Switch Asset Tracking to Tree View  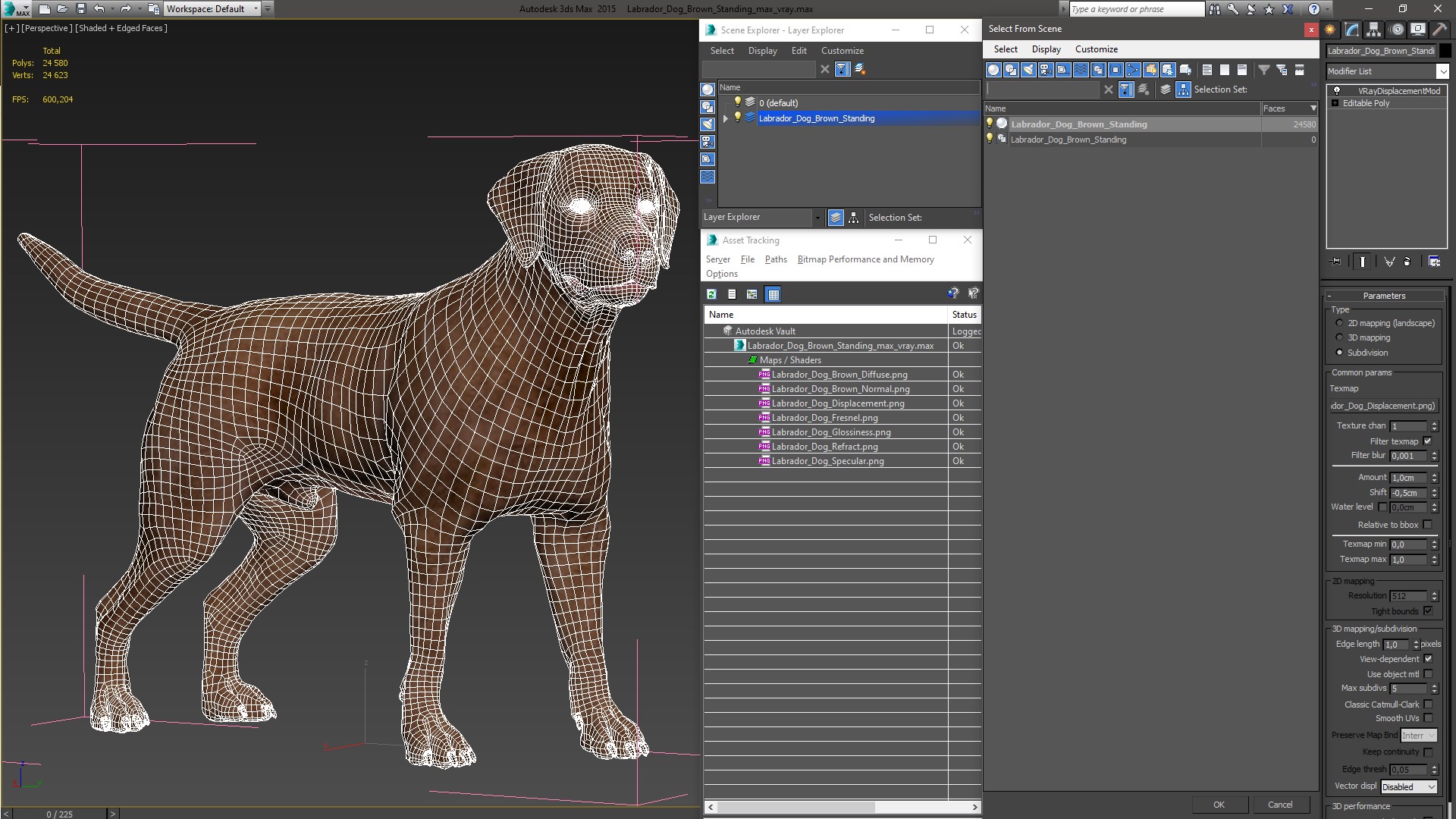752,294
